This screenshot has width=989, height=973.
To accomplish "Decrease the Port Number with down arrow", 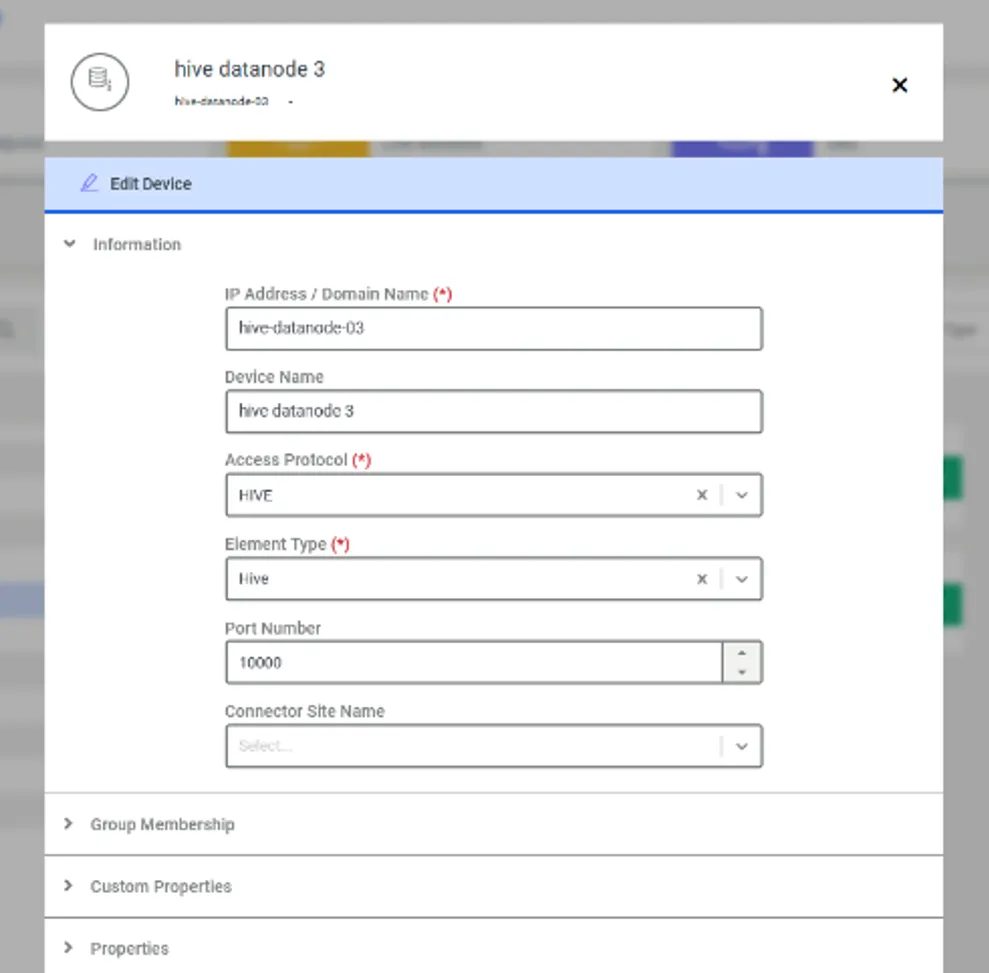I will (x=742, y=672).
